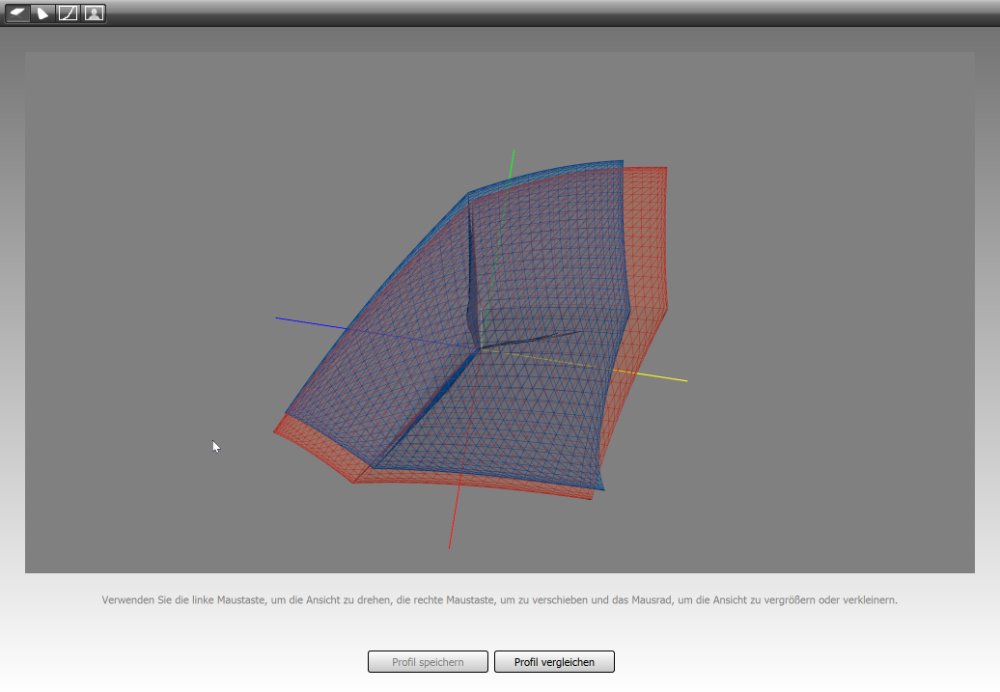Switch to the 3D gamut view icon
This screenshot has width=1000, height=692.
pyautogui.click(x=17, y=13)
